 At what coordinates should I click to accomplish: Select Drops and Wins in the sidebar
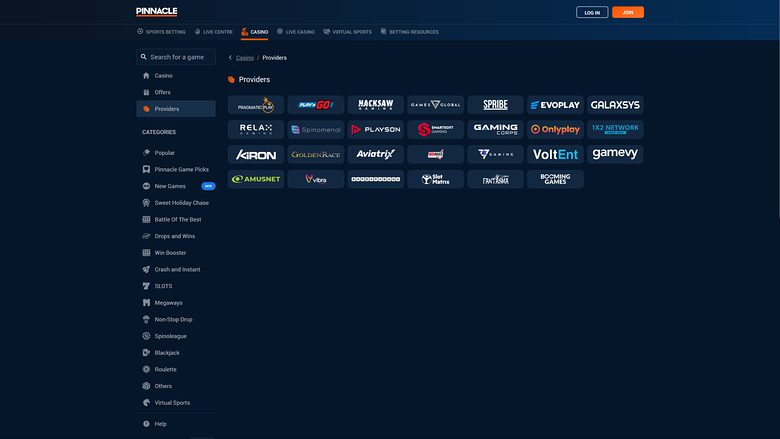pyautogui.click(x=174, y=236)
